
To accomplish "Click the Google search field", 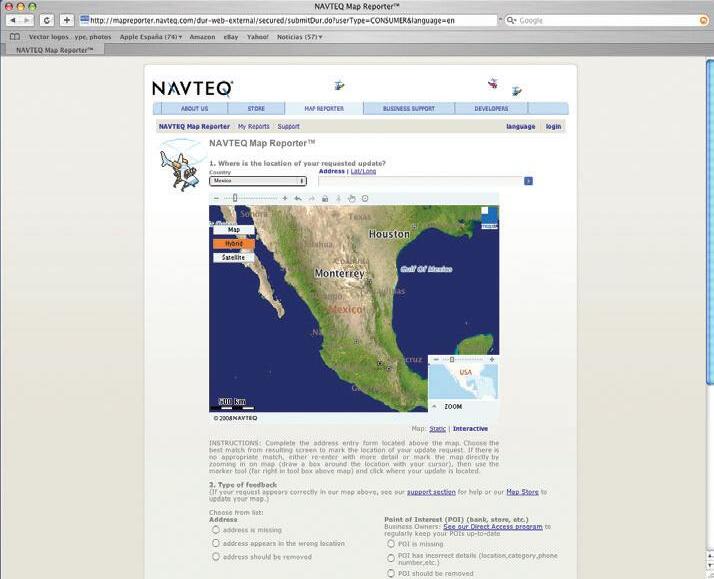I will (x=607, y=20).
